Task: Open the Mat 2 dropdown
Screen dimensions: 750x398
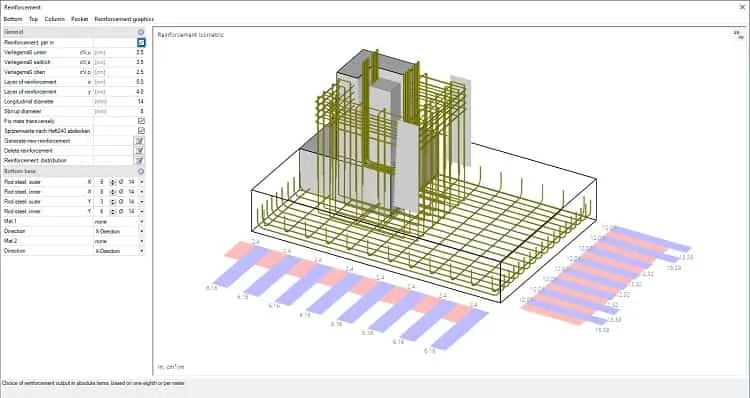Action: (x=142, y=241)
